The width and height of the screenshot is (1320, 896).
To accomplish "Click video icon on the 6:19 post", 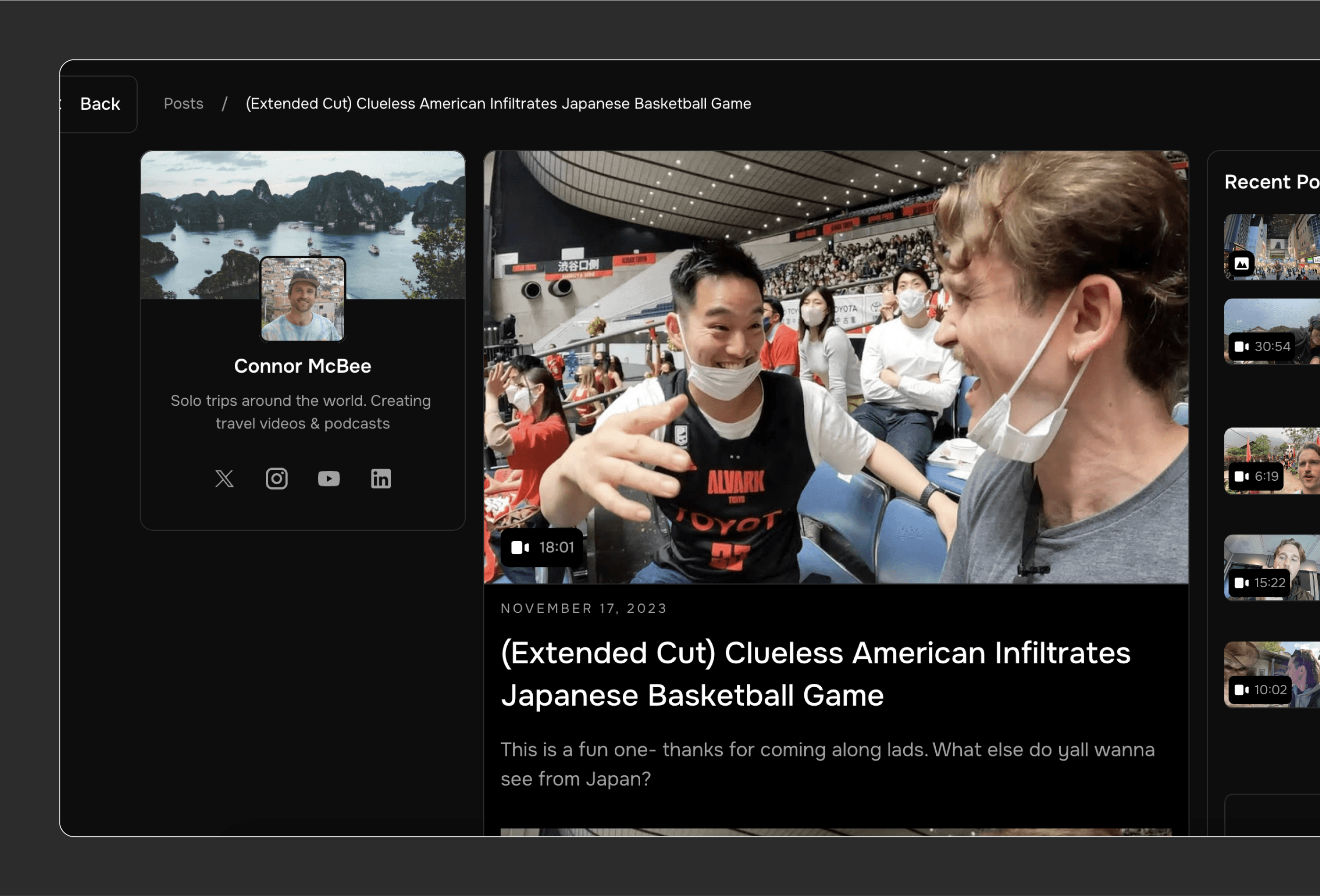I will pyautogui.click(x=1242, y=477).
